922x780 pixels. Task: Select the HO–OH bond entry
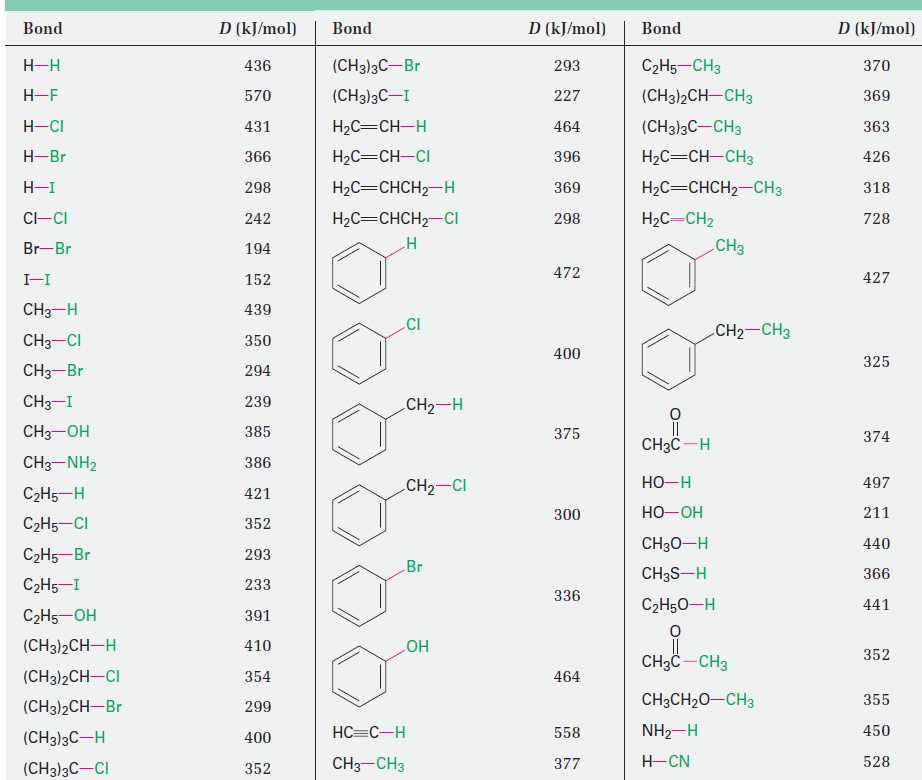(672, 512)
